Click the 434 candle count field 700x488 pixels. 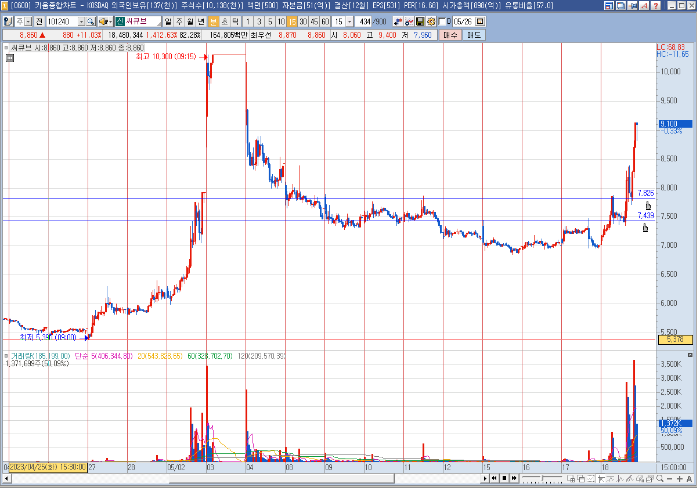363,21
